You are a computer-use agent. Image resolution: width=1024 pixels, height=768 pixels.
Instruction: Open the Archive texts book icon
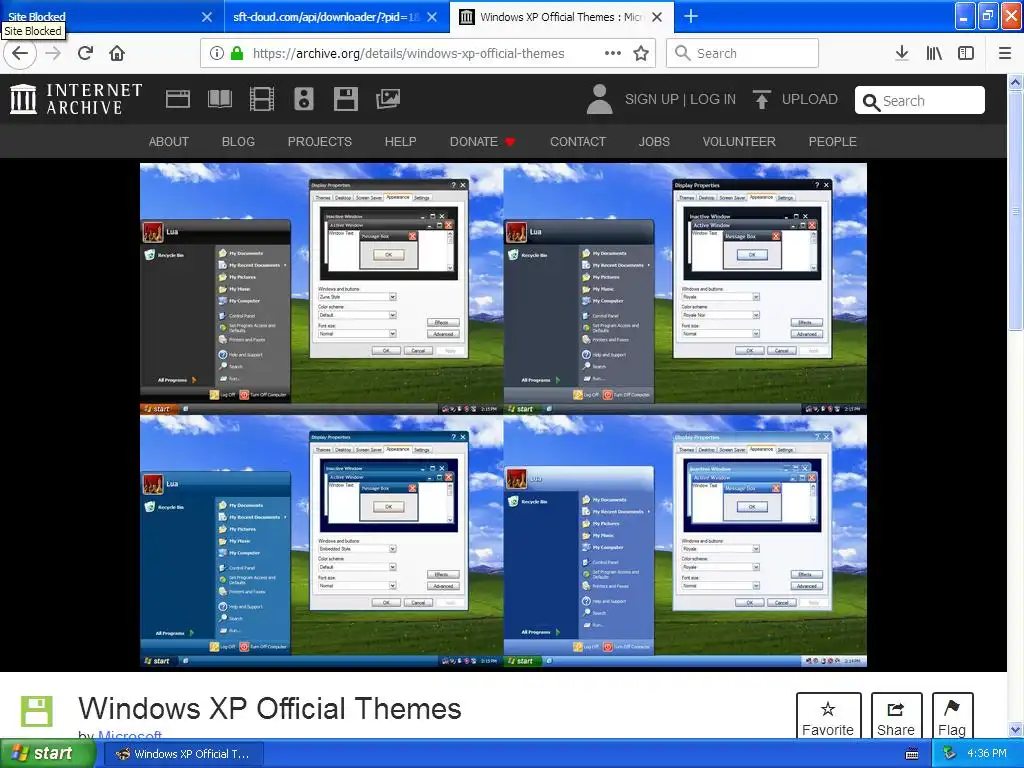pos(220,99)
